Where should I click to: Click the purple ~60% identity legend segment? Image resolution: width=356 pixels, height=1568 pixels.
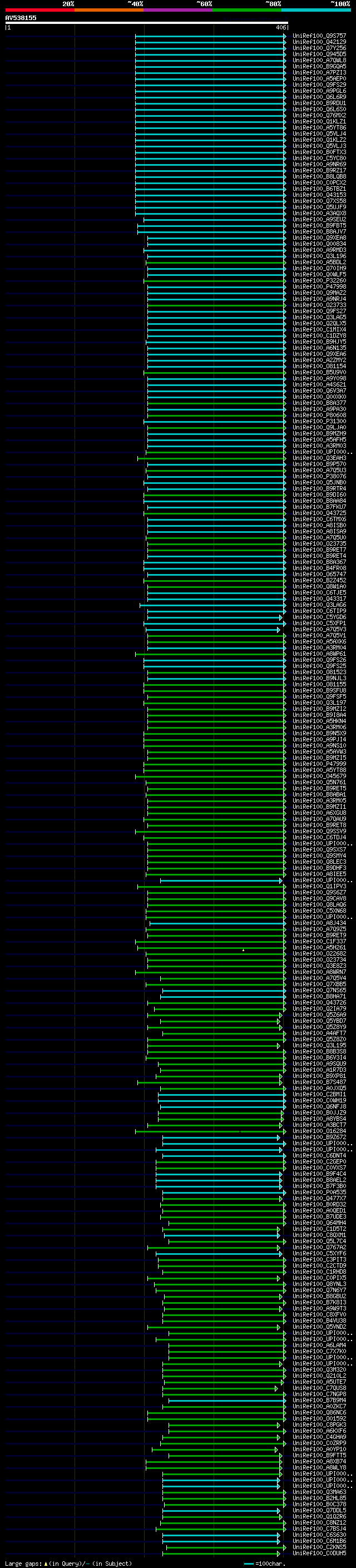click(179, 10)
